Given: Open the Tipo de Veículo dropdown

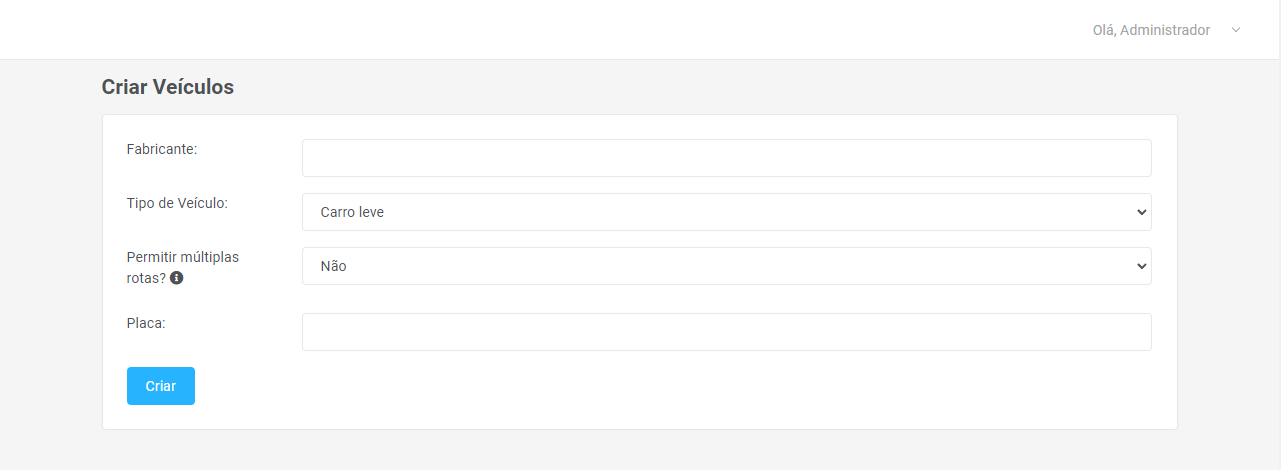Looking at the screenshot, I should pyautogui.click(x=726, y=212).
